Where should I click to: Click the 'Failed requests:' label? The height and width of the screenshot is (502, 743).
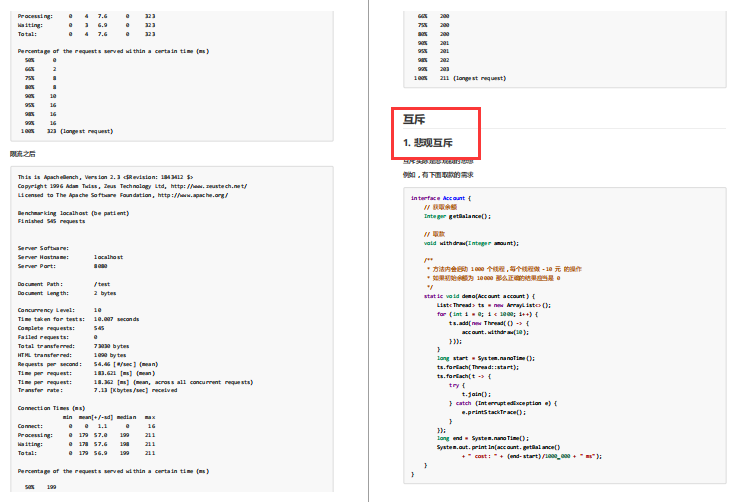(43, 337)
